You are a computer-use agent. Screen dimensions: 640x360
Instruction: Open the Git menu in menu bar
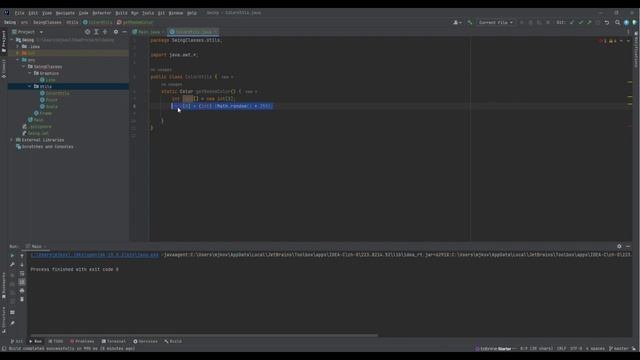161,13
